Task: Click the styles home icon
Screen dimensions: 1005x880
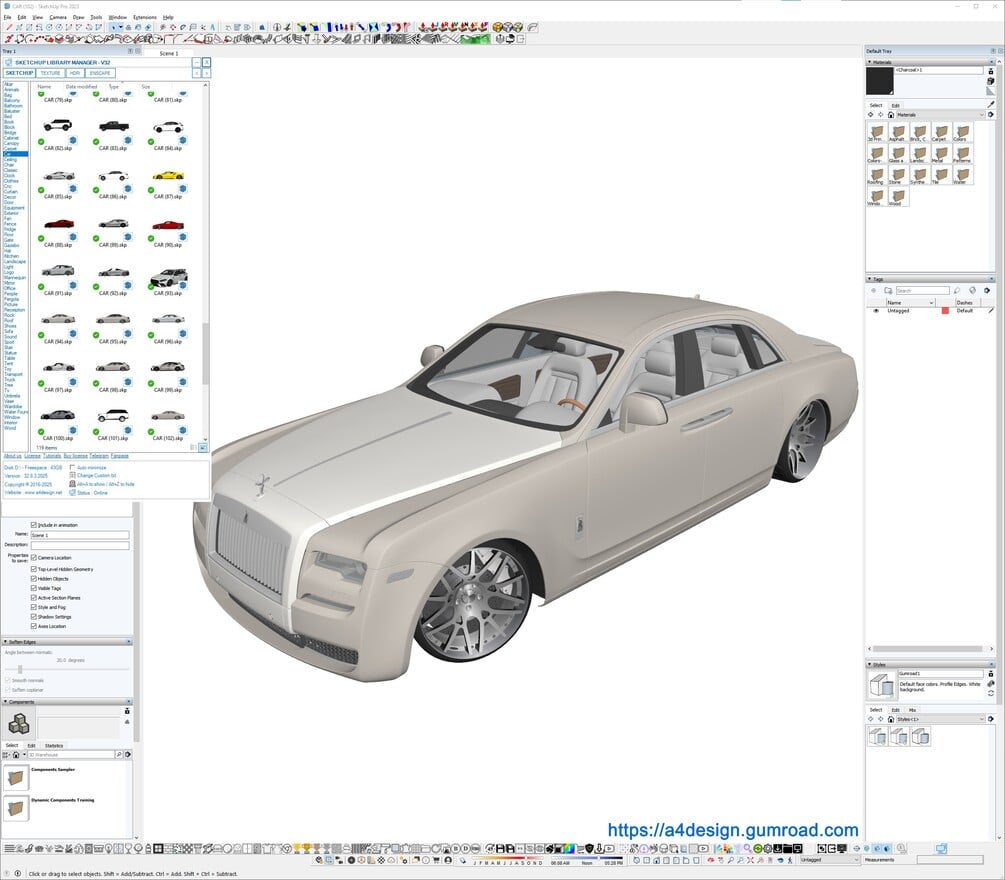Action: point(890,719)
